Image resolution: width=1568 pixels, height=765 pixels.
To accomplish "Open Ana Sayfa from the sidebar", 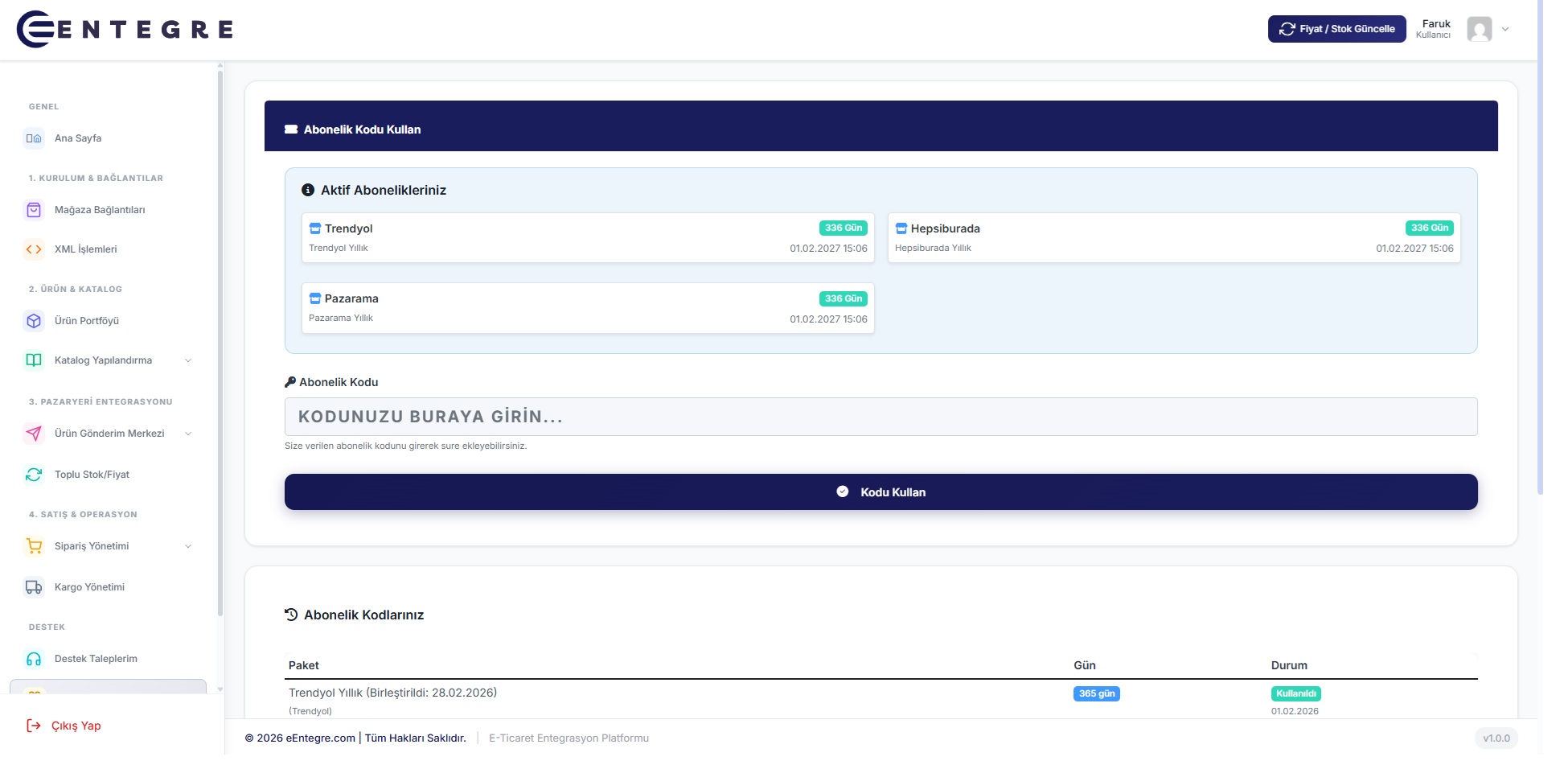I will point(78,138).
